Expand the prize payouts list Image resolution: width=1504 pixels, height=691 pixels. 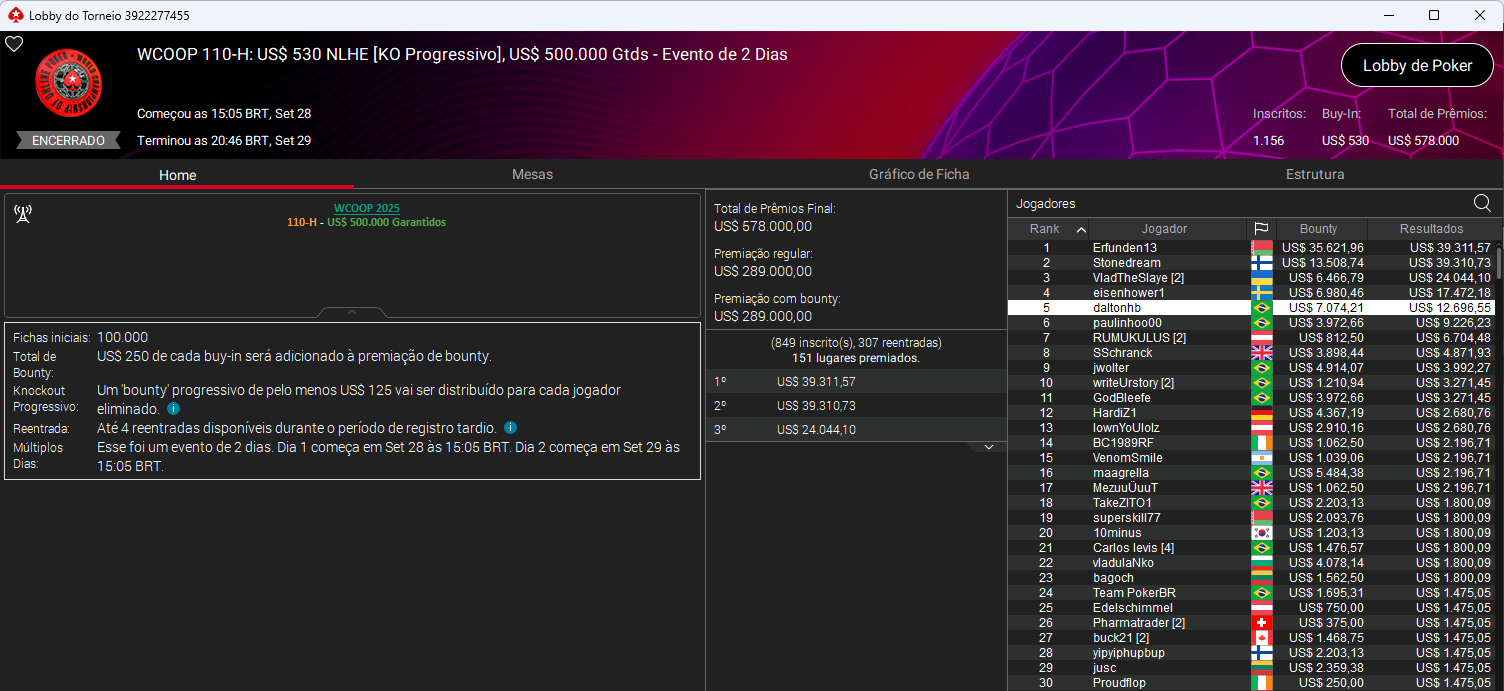coord(989,447)
